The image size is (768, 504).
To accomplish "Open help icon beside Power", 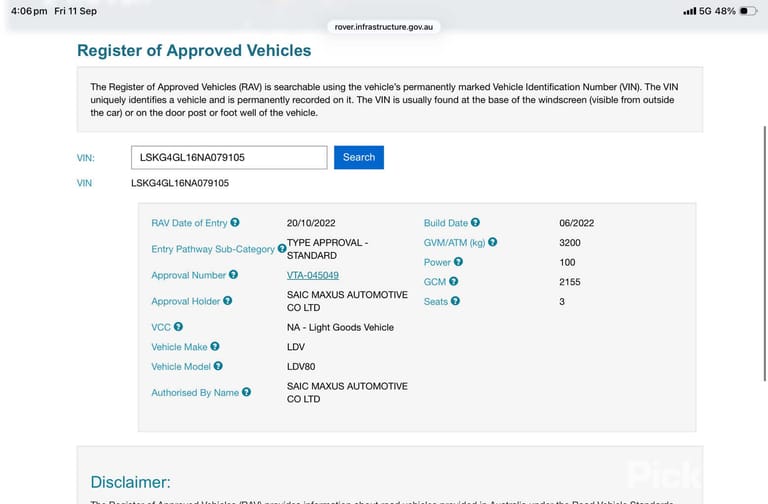I will (458, 262).
